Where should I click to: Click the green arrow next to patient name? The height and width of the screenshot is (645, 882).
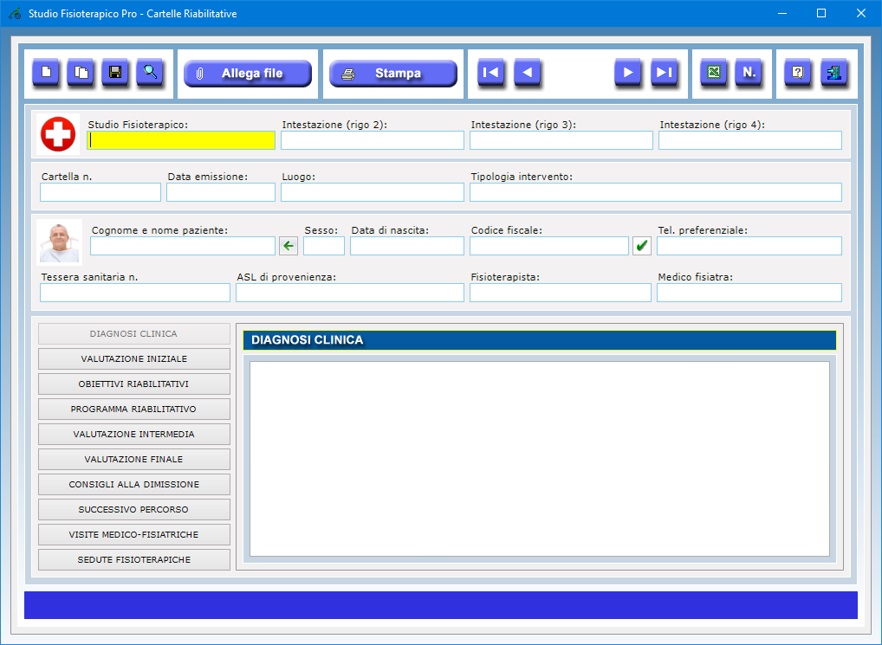tap(289, 246)
